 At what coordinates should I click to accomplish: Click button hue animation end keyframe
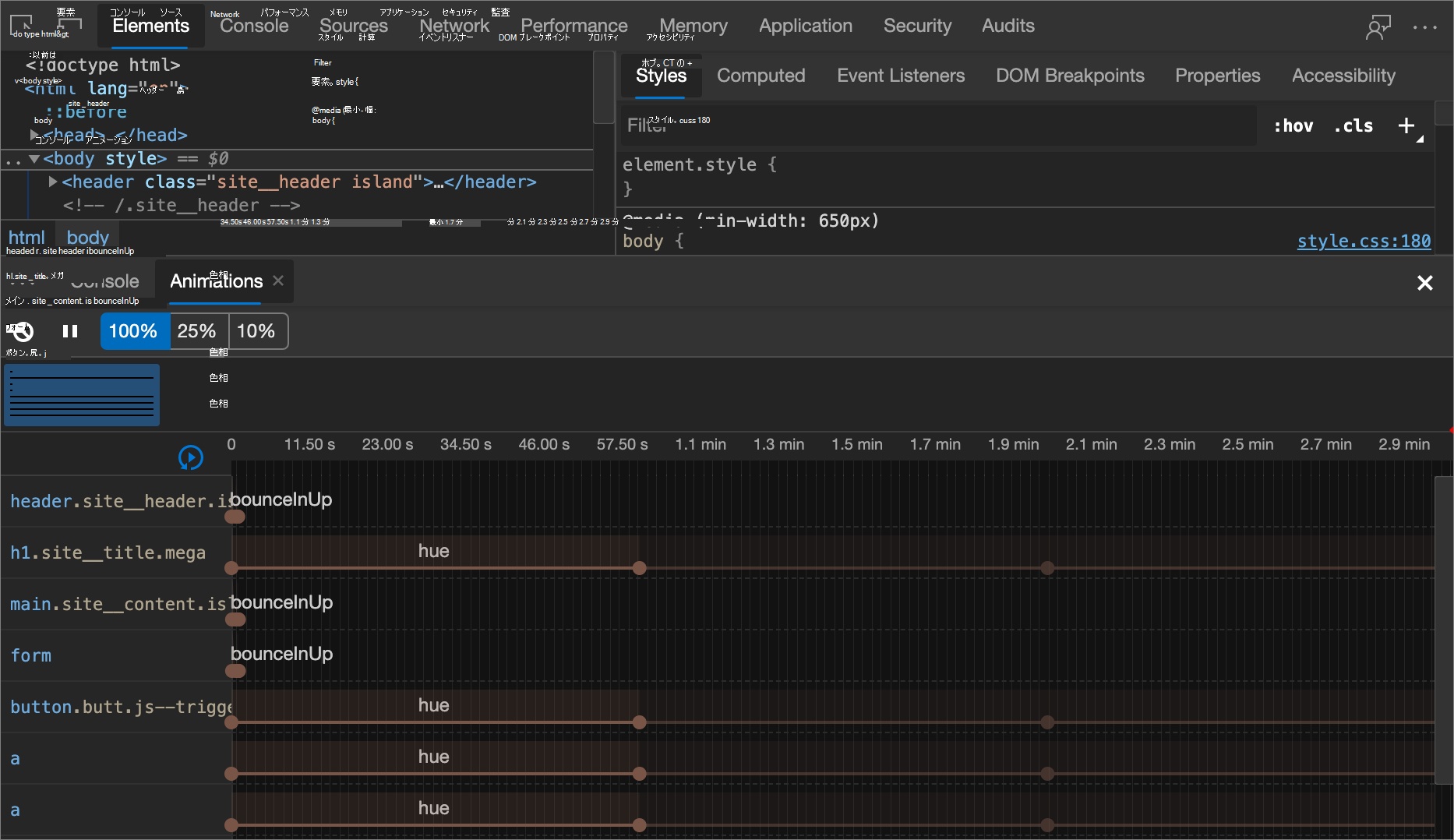(640, 722)
